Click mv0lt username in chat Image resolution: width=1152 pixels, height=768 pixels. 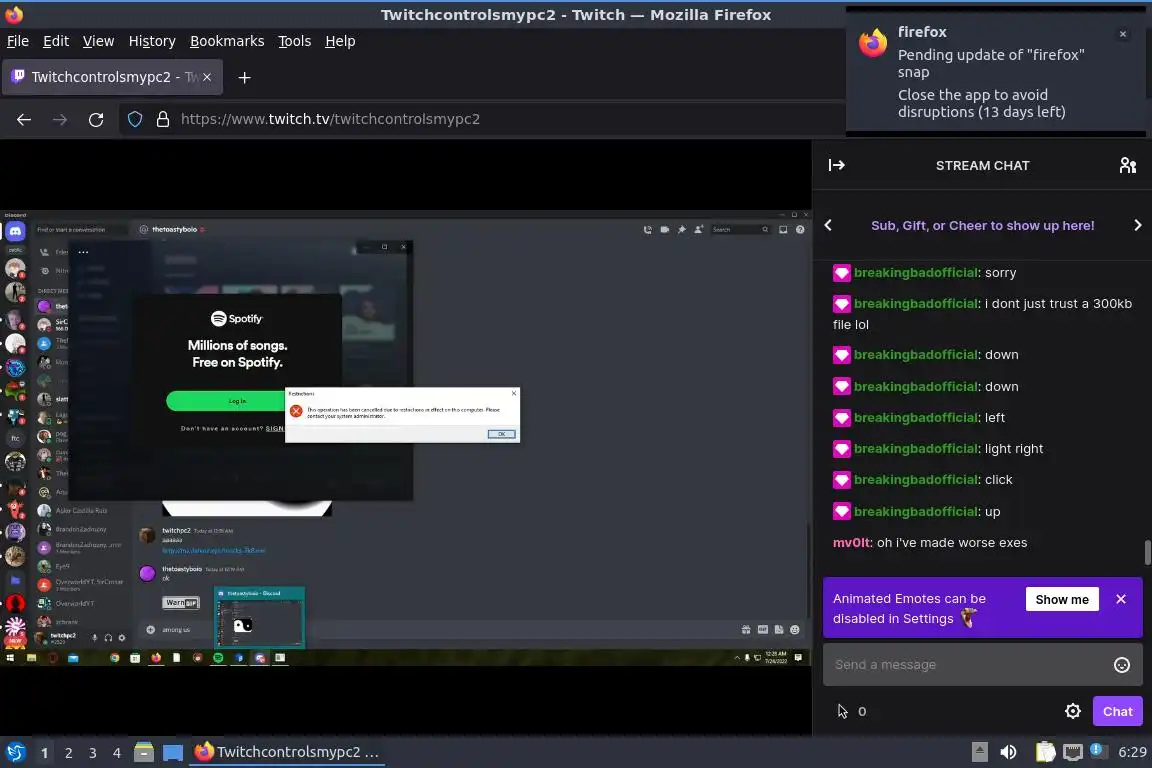[x=851, y=542]
